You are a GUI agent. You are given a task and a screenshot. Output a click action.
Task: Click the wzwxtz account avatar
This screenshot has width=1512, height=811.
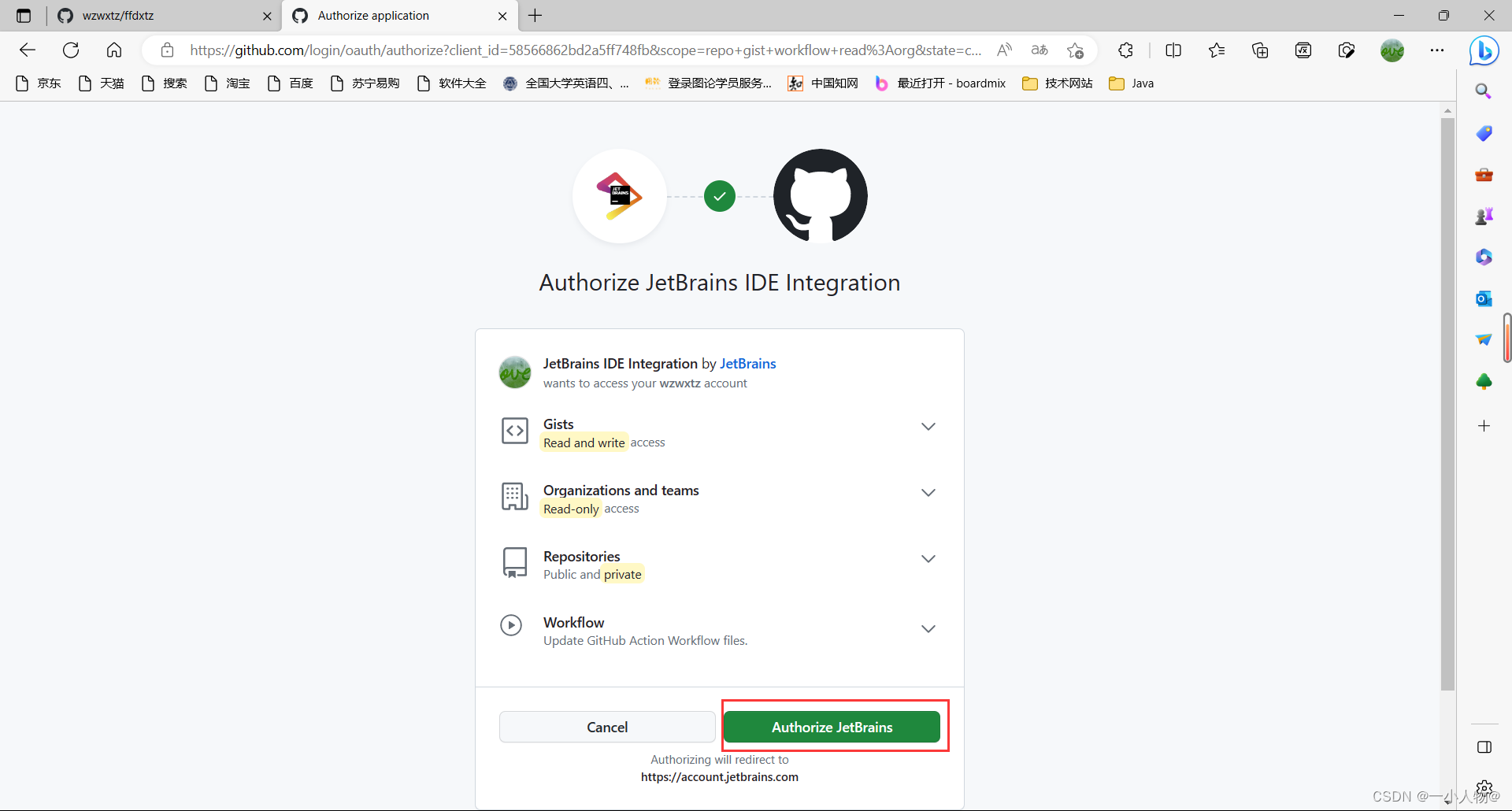point(515,372)
